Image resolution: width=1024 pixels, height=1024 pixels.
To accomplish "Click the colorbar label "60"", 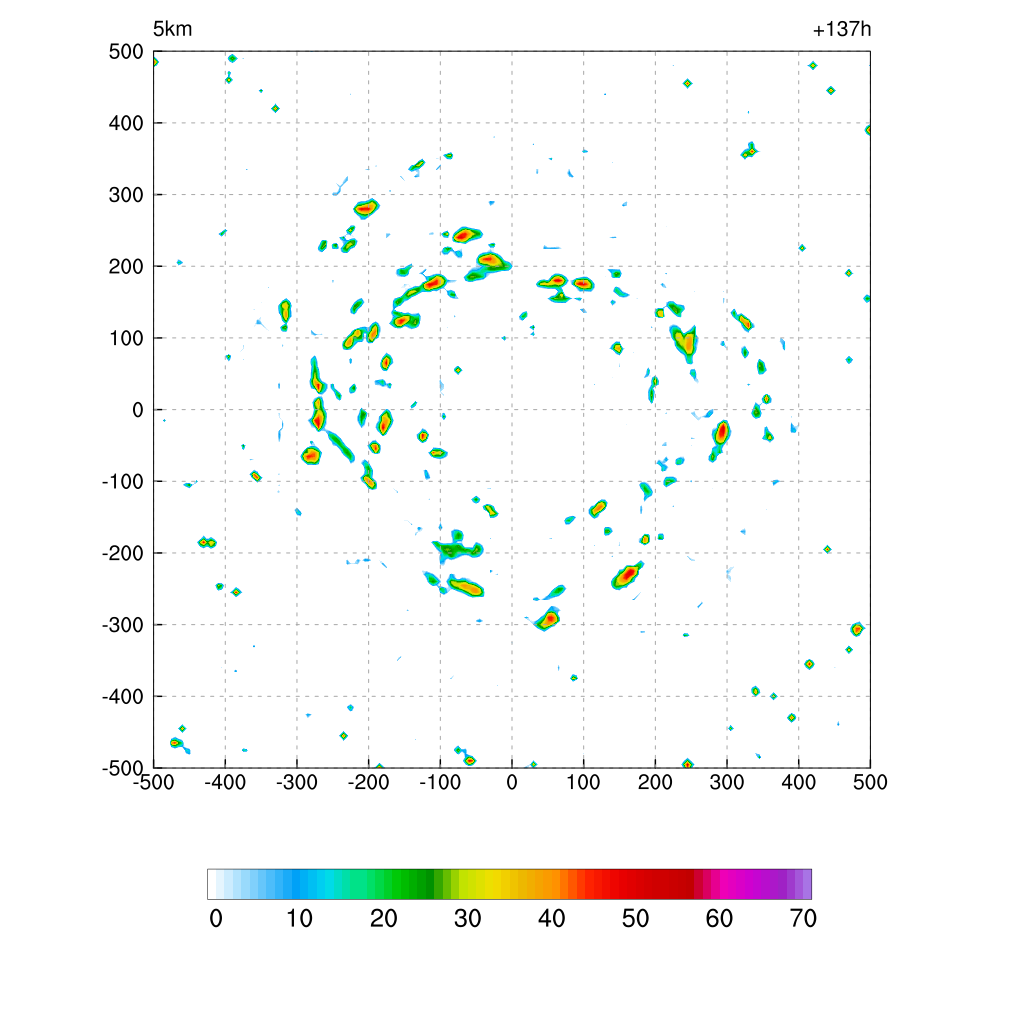I will tap(719, 919).
